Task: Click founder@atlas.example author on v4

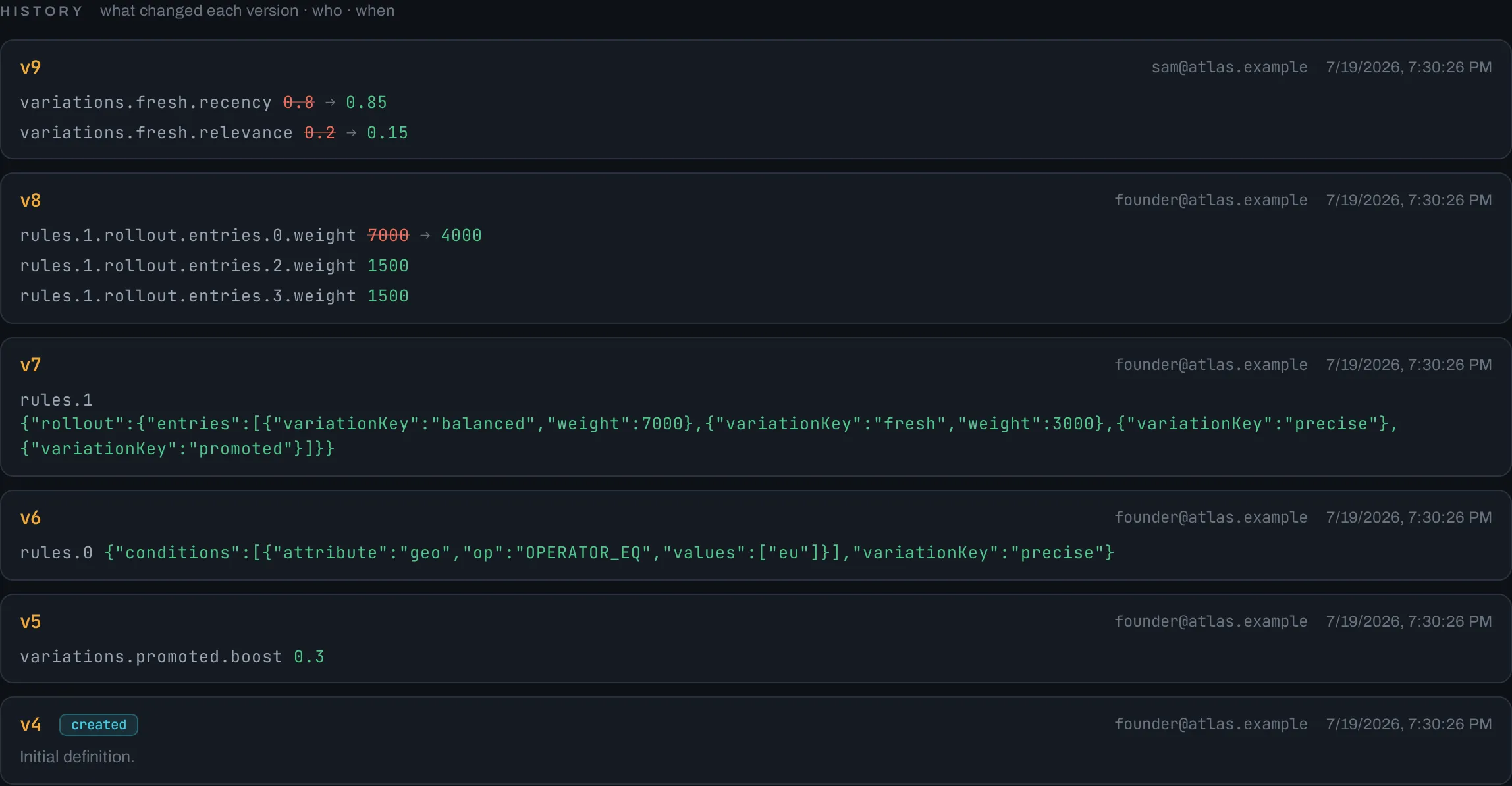Action: coord(1210,724)
